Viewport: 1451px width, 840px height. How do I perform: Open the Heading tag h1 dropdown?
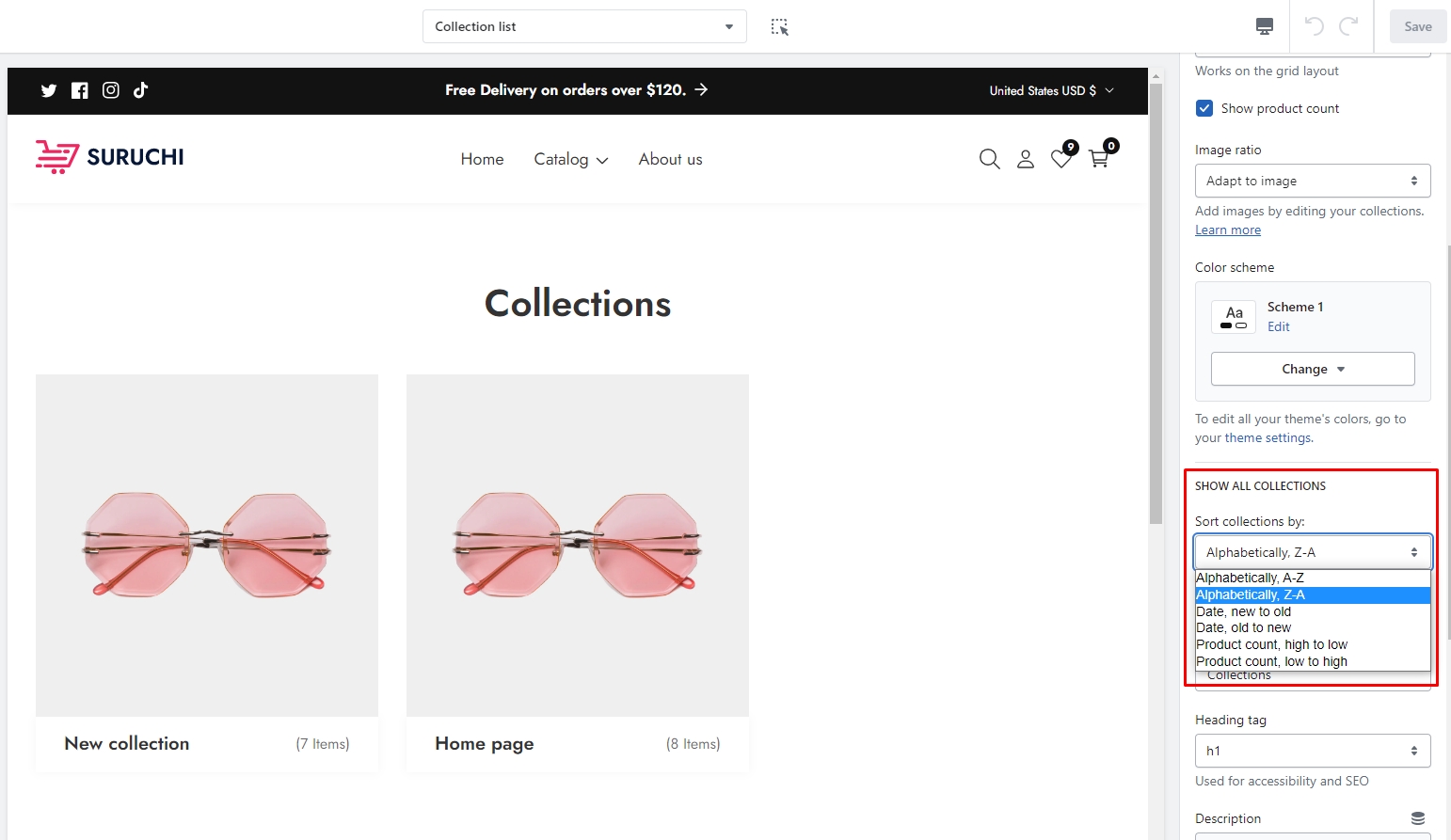click(x=1312, y=751)
